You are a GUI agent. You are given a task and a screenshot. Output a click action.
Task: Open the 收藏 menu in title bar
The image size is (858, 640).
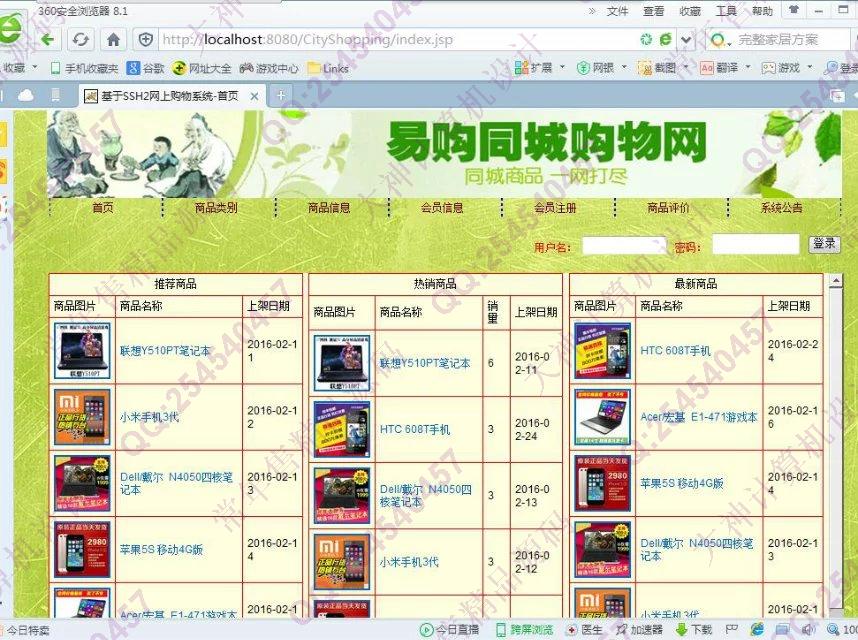pos(690,11)
